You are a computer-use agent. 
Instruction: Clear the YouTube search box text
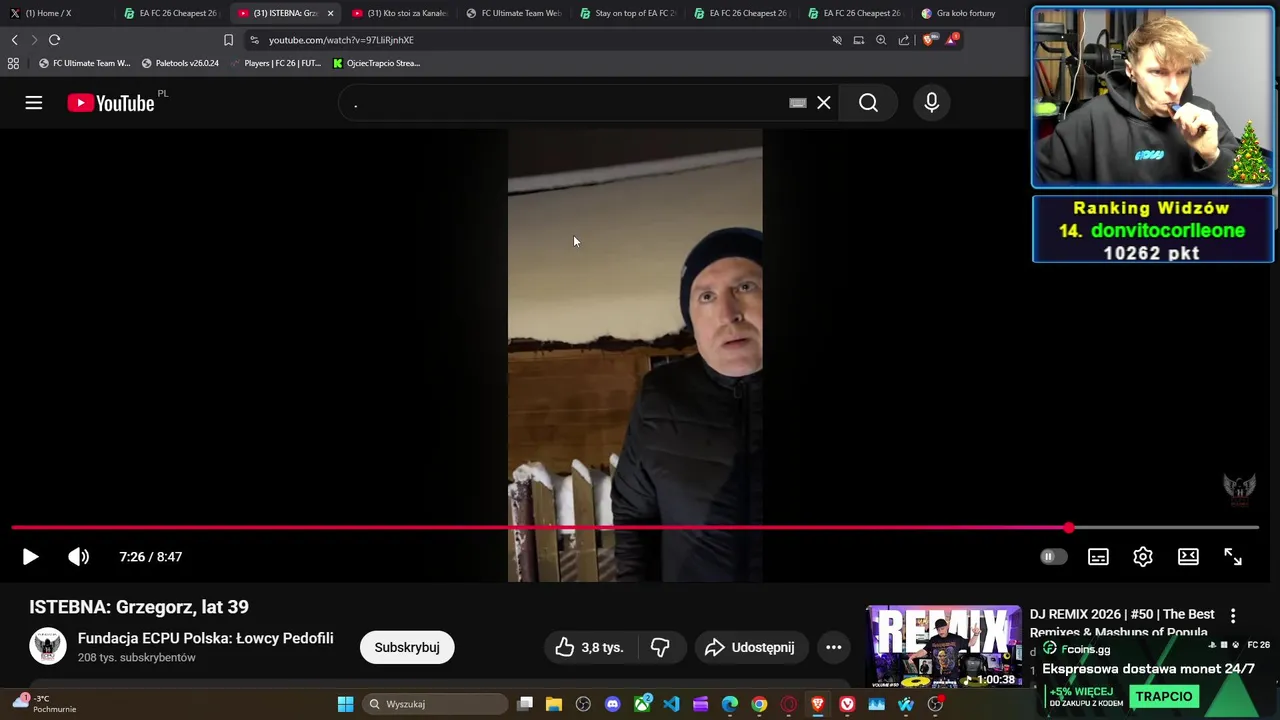824,103
